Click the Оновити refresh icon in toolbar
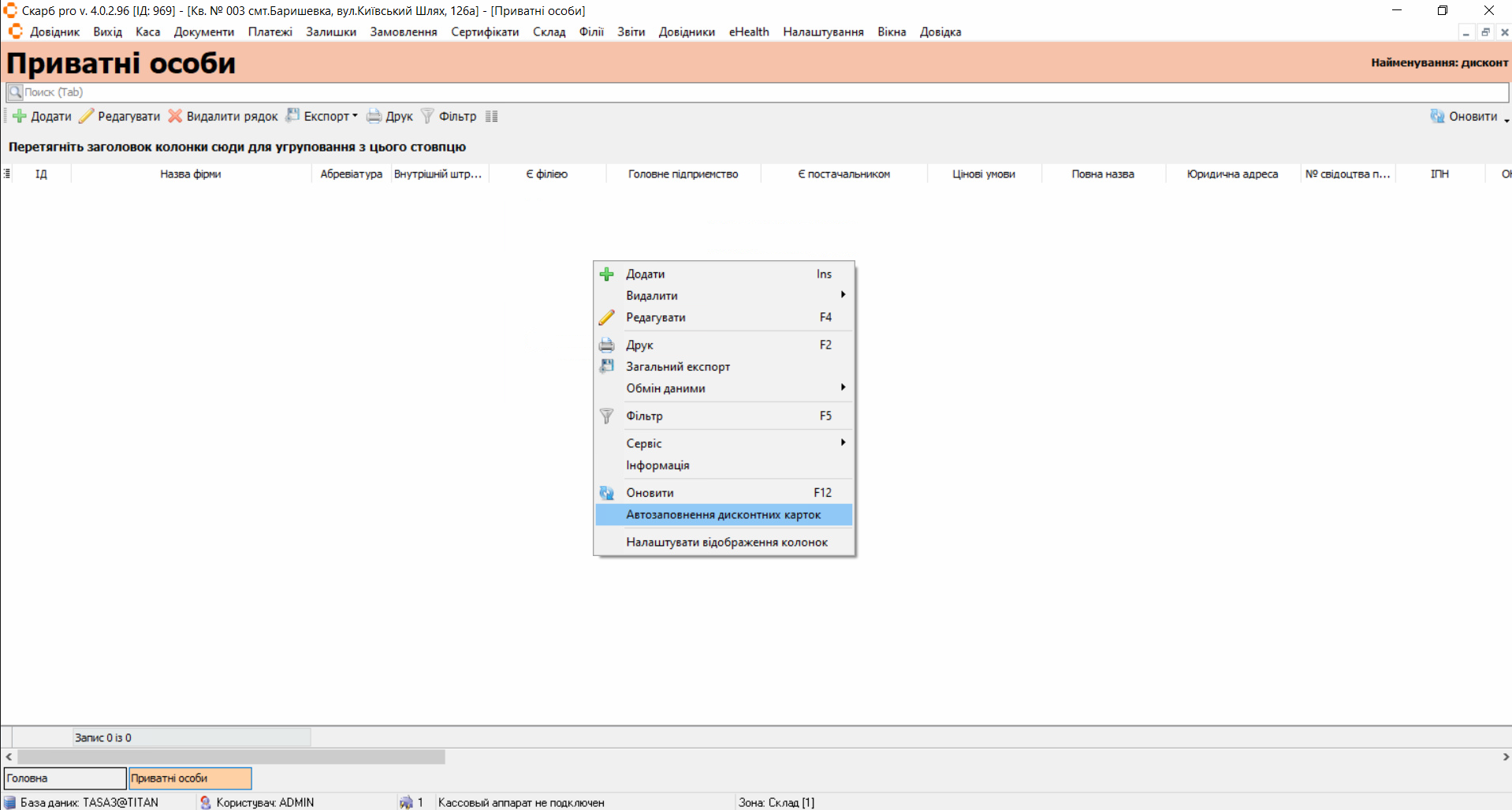1512x810 pixels. (x=1437, y=116)
